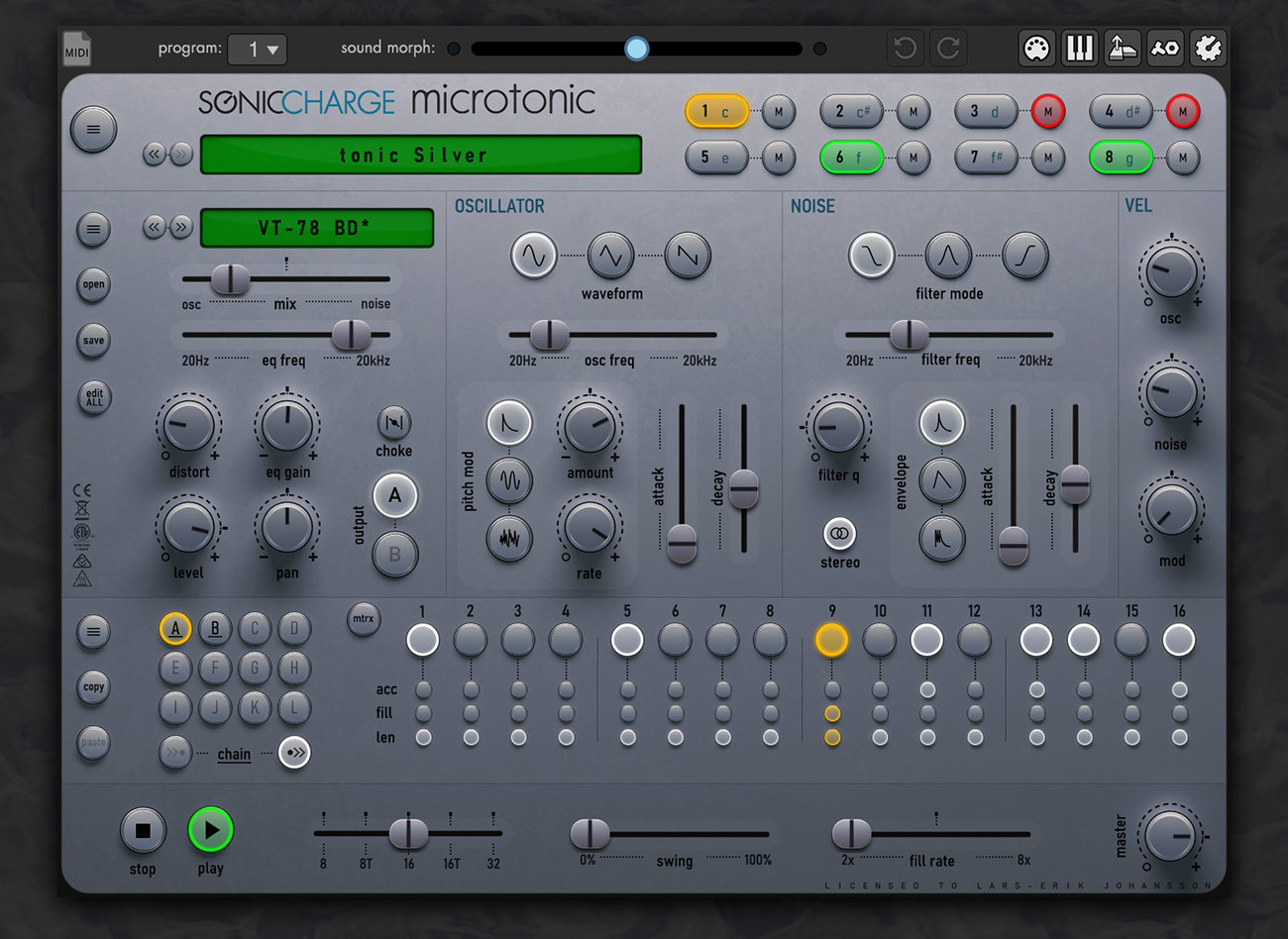Select linear noise envelope shape
This screenshot has height=939, width=1288.
942,480
